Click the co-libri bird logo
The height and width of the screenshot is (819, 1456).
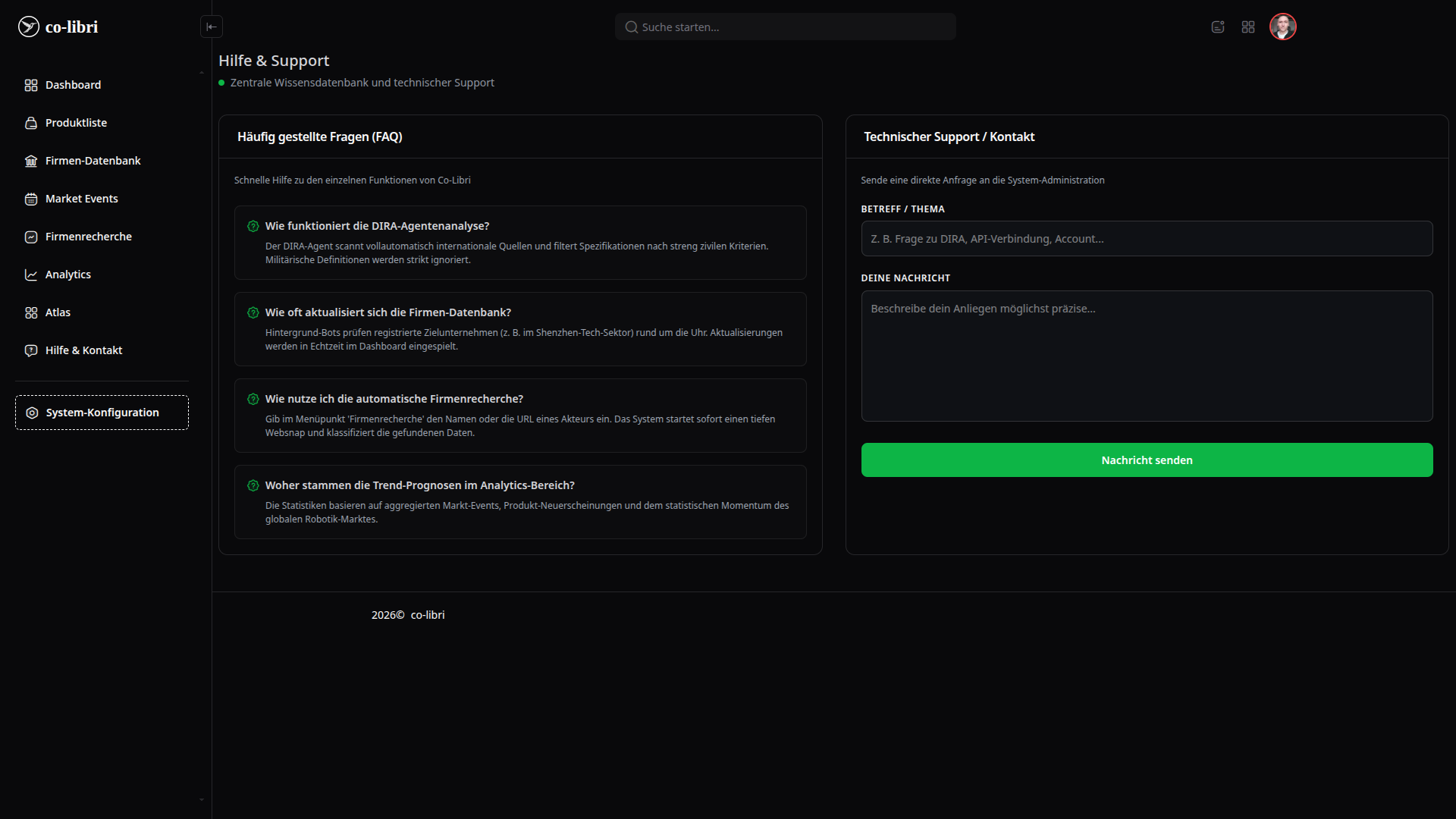pos(29,27)
